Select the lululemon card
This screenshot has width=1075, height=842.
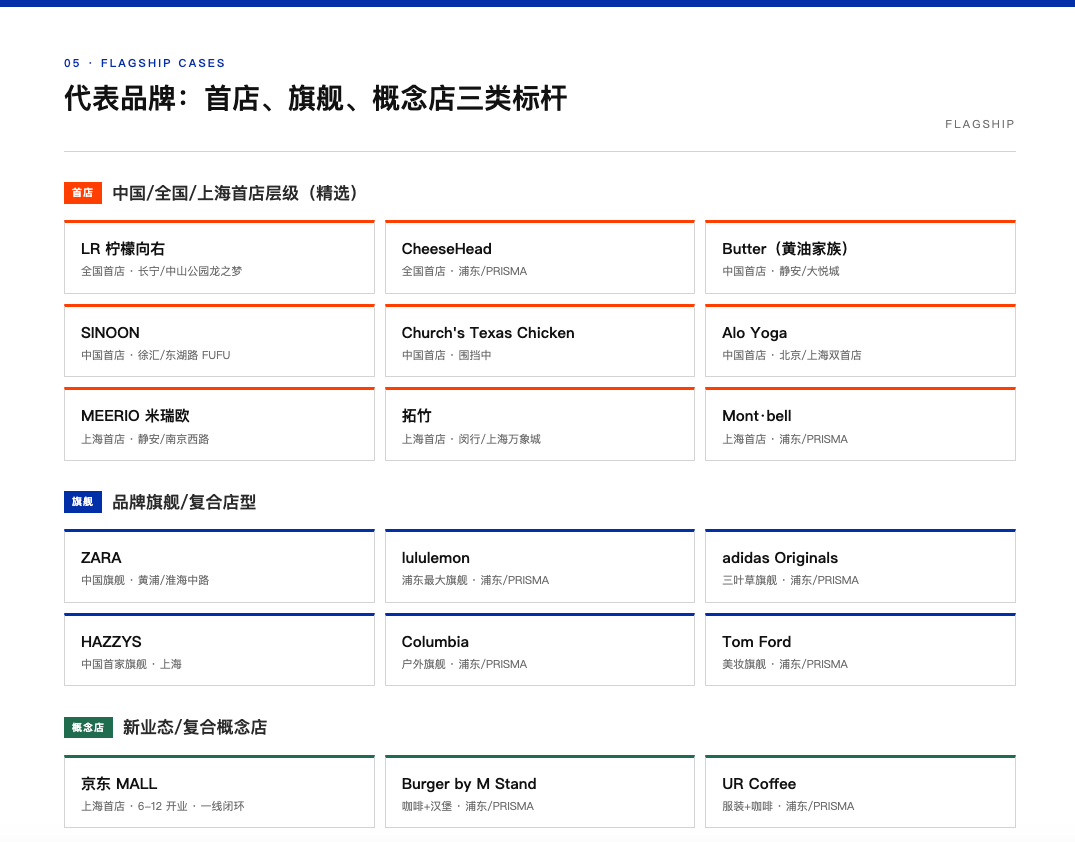[540, 566]
